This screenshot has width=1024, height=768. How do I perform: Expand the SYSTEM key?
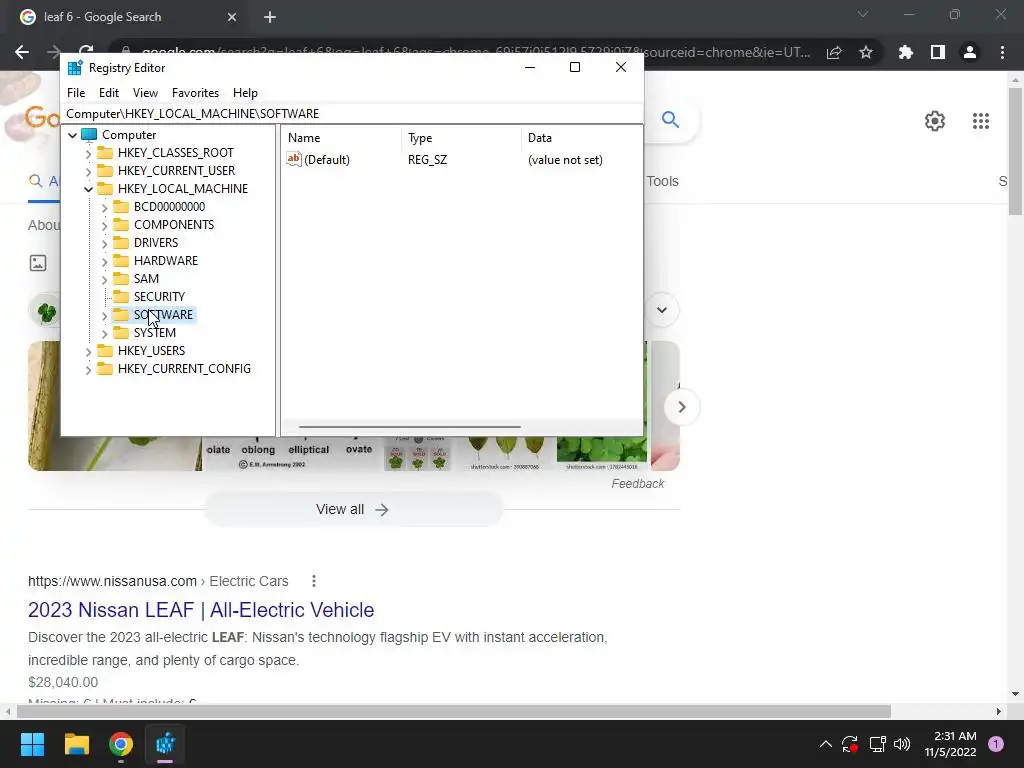point(104,334)
